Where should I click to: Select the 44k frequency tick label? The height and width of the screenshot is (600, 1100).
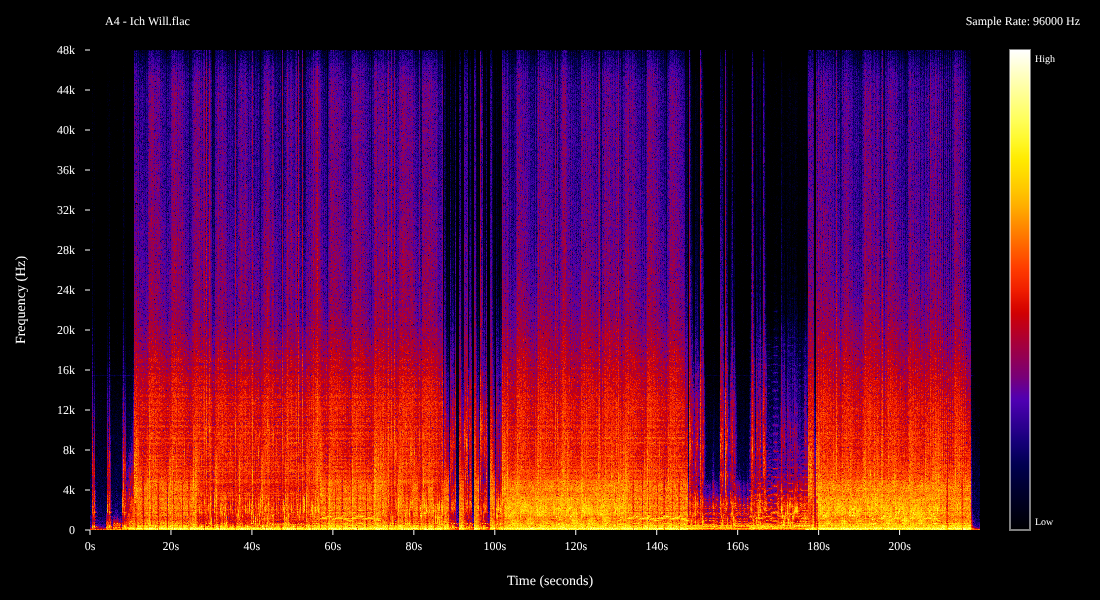pos(66,90)
